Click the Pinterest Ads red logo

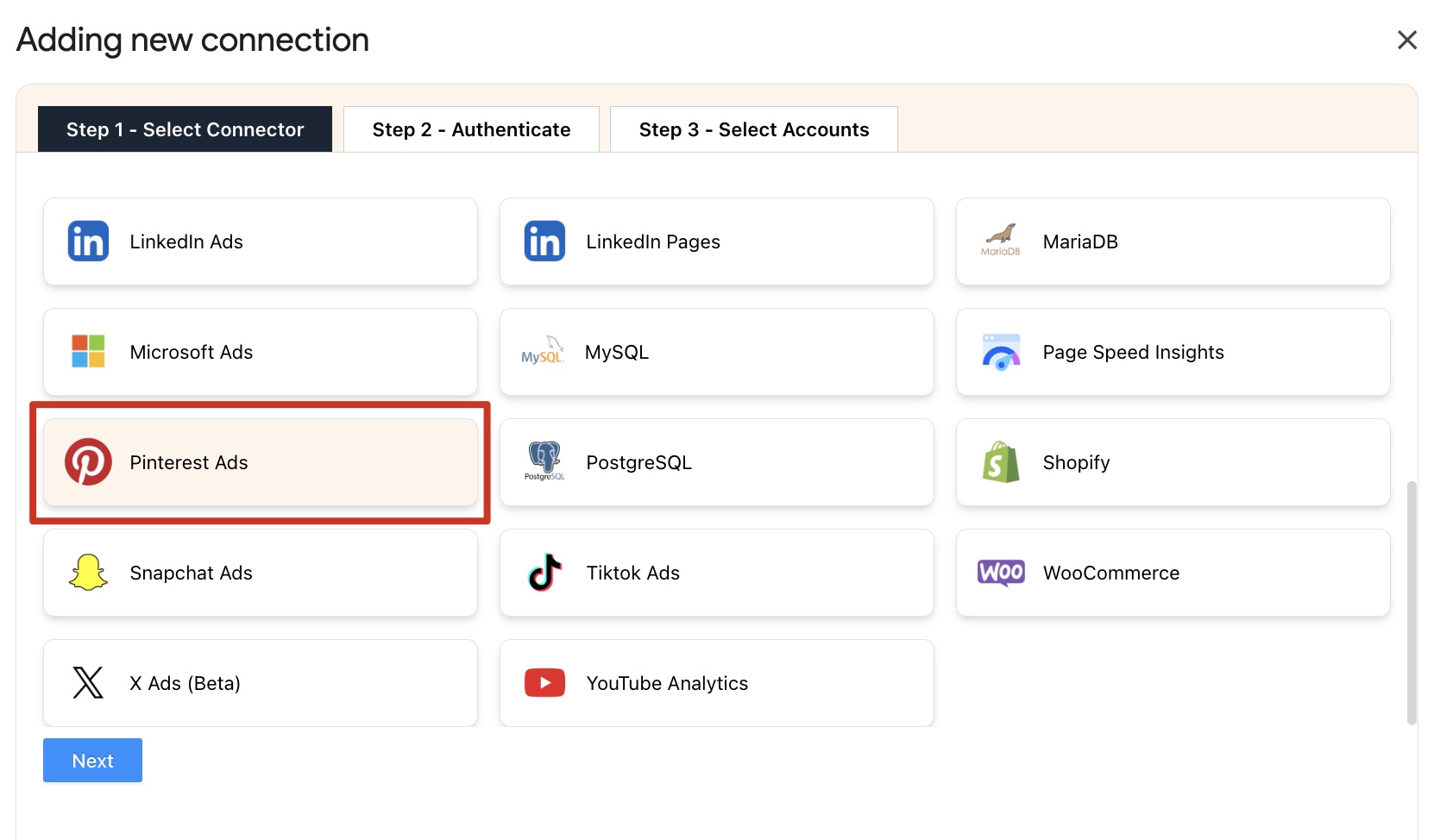(x=88, y=462)
